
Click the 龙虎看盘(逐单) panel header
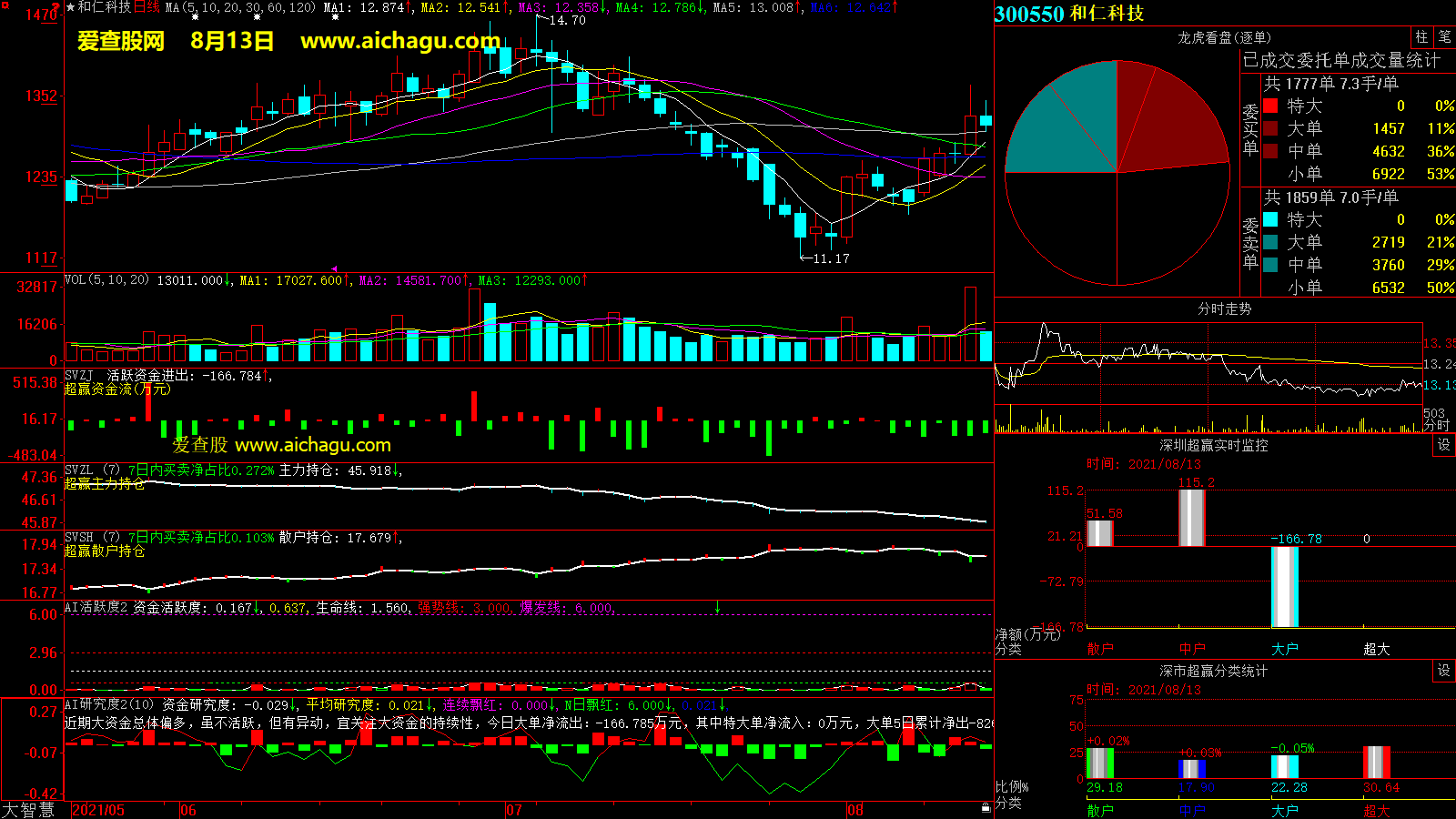tap(1224, 37)
